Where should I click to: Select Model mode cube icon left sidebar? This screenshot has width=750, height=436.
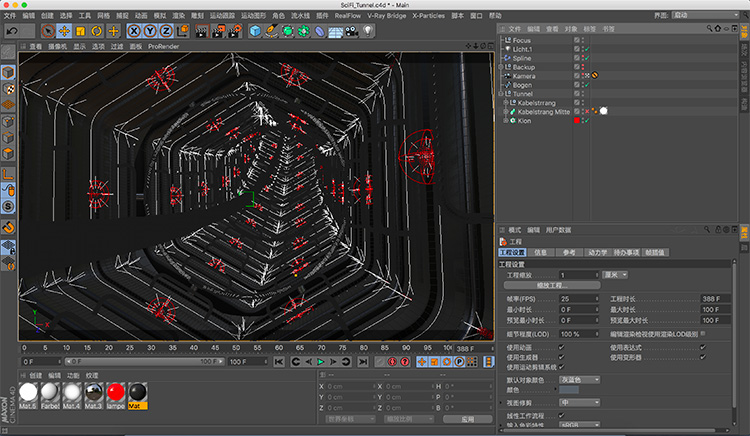[x=8, y=72]
